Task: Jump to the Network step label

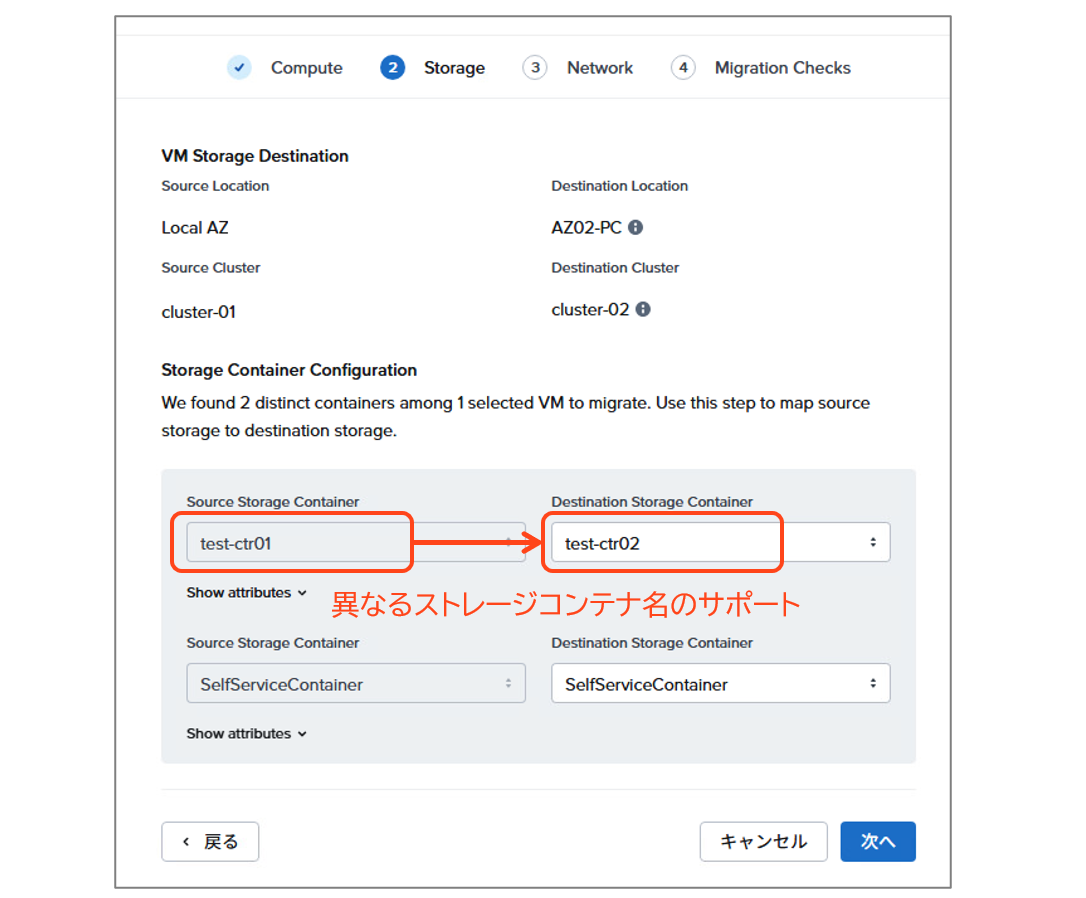Action: coord(600,68)
